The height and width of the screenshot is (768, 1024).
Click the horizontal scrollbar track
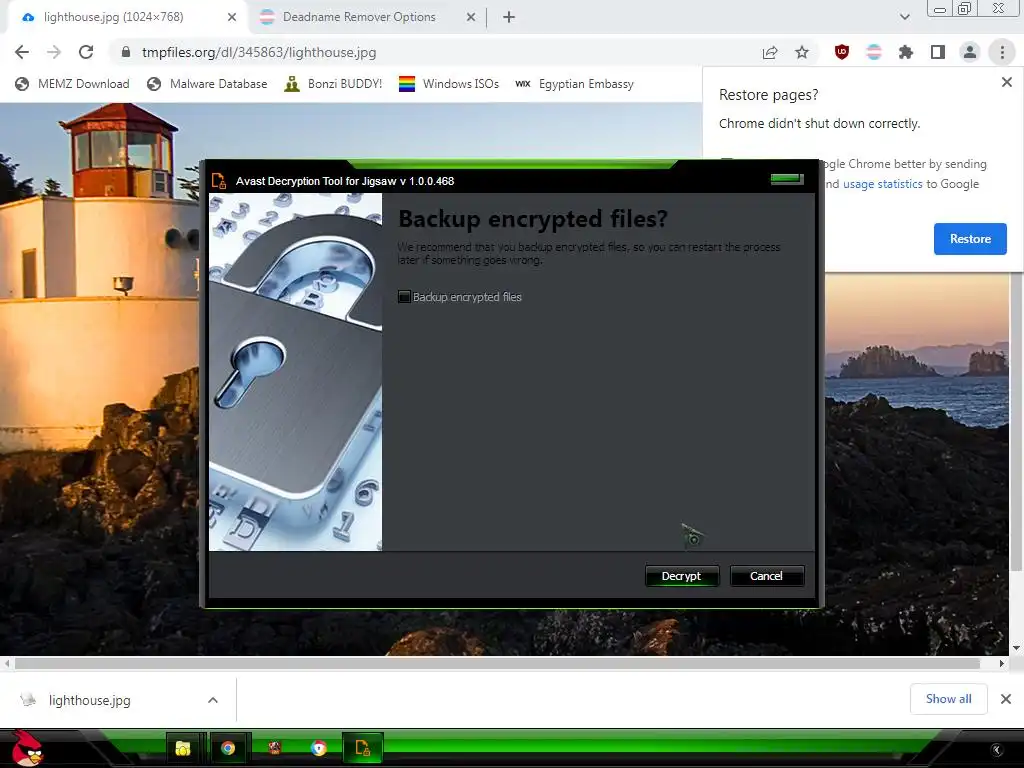(497, 664)
